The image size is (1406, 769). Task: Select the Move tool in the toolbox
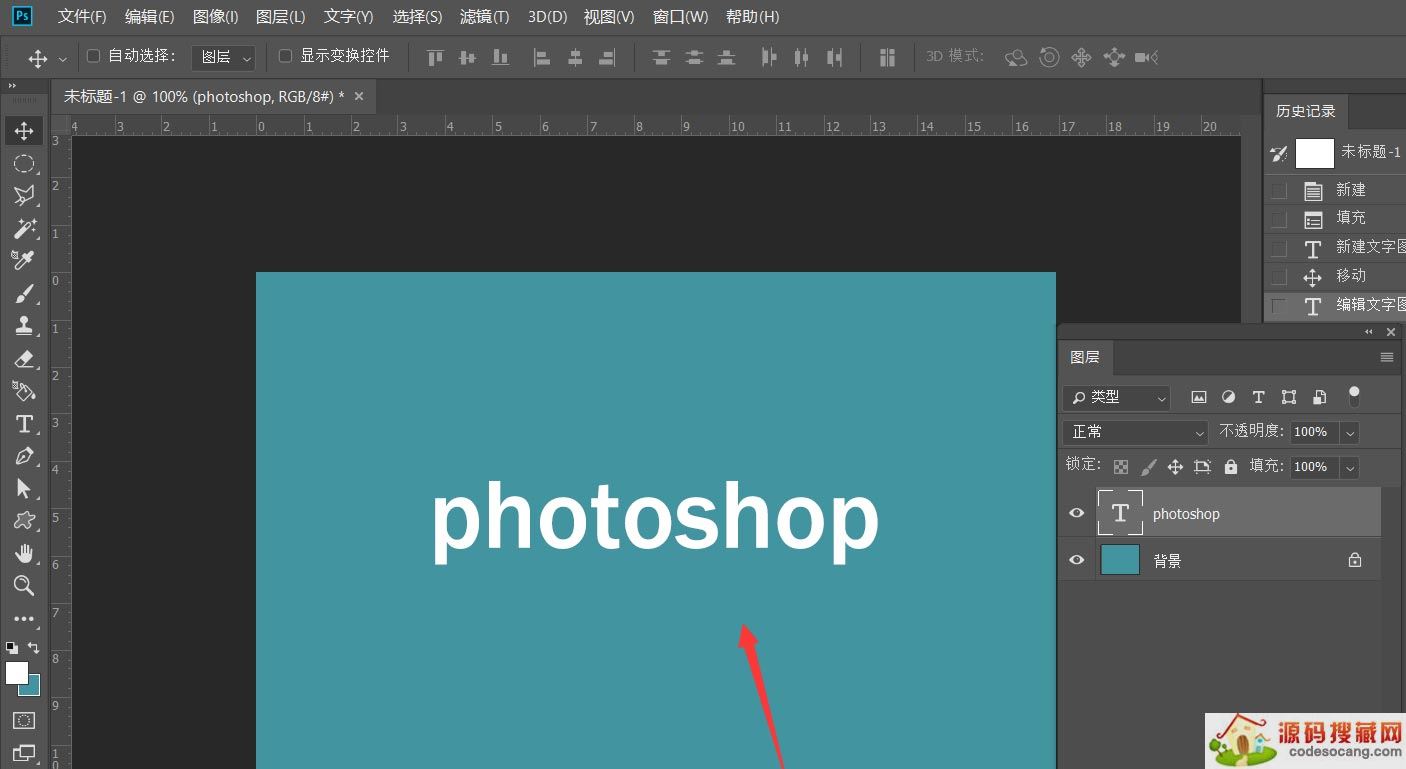[24, 131]
